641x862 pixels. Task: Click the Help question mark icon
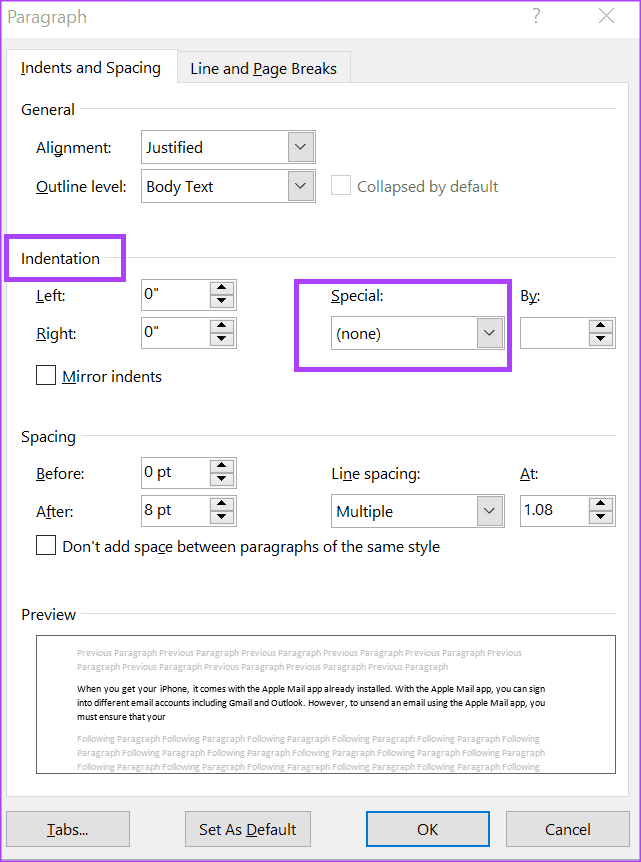[x=536, y=16]
